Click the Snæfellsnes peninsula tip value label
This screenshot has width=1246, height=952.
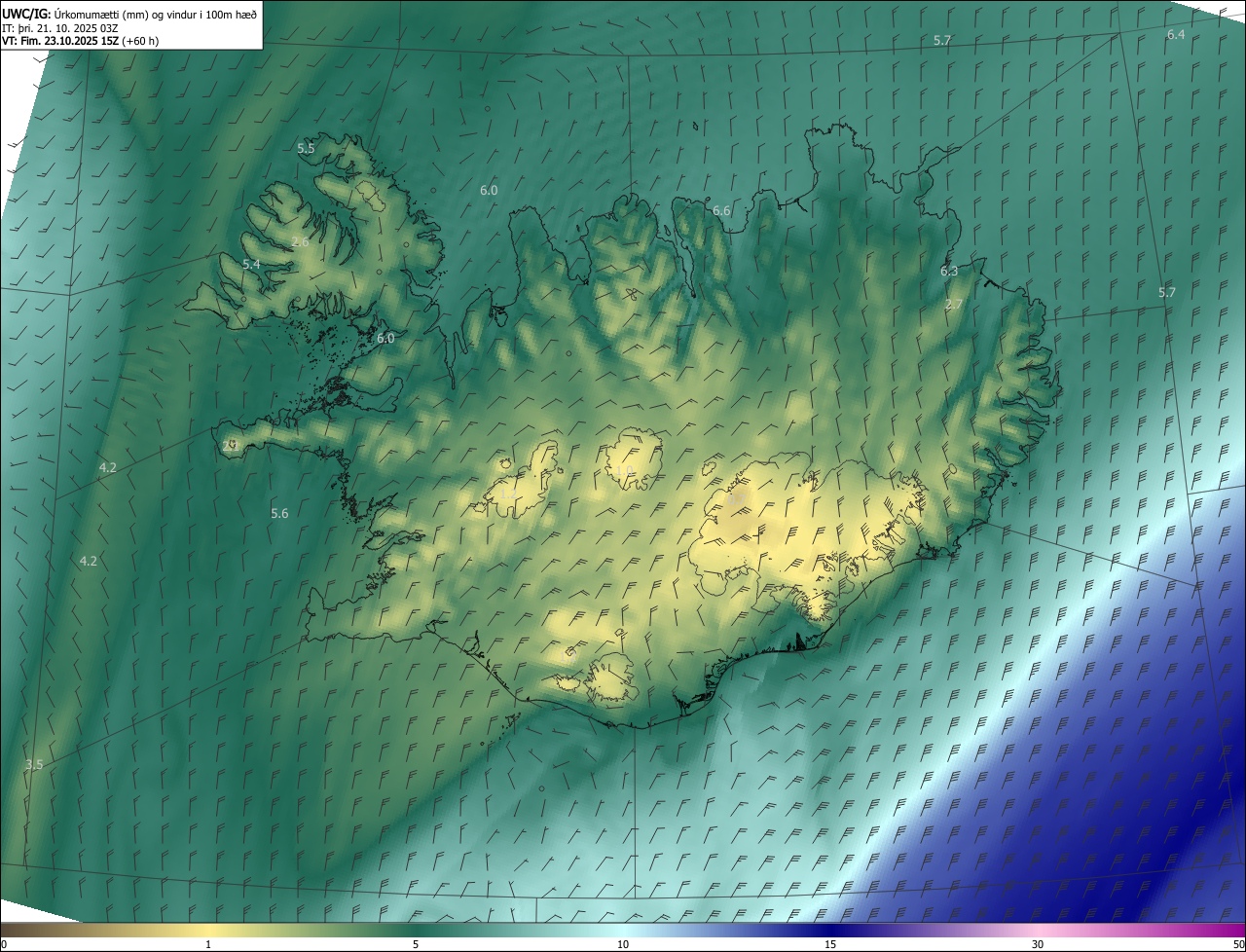(231, 446)
